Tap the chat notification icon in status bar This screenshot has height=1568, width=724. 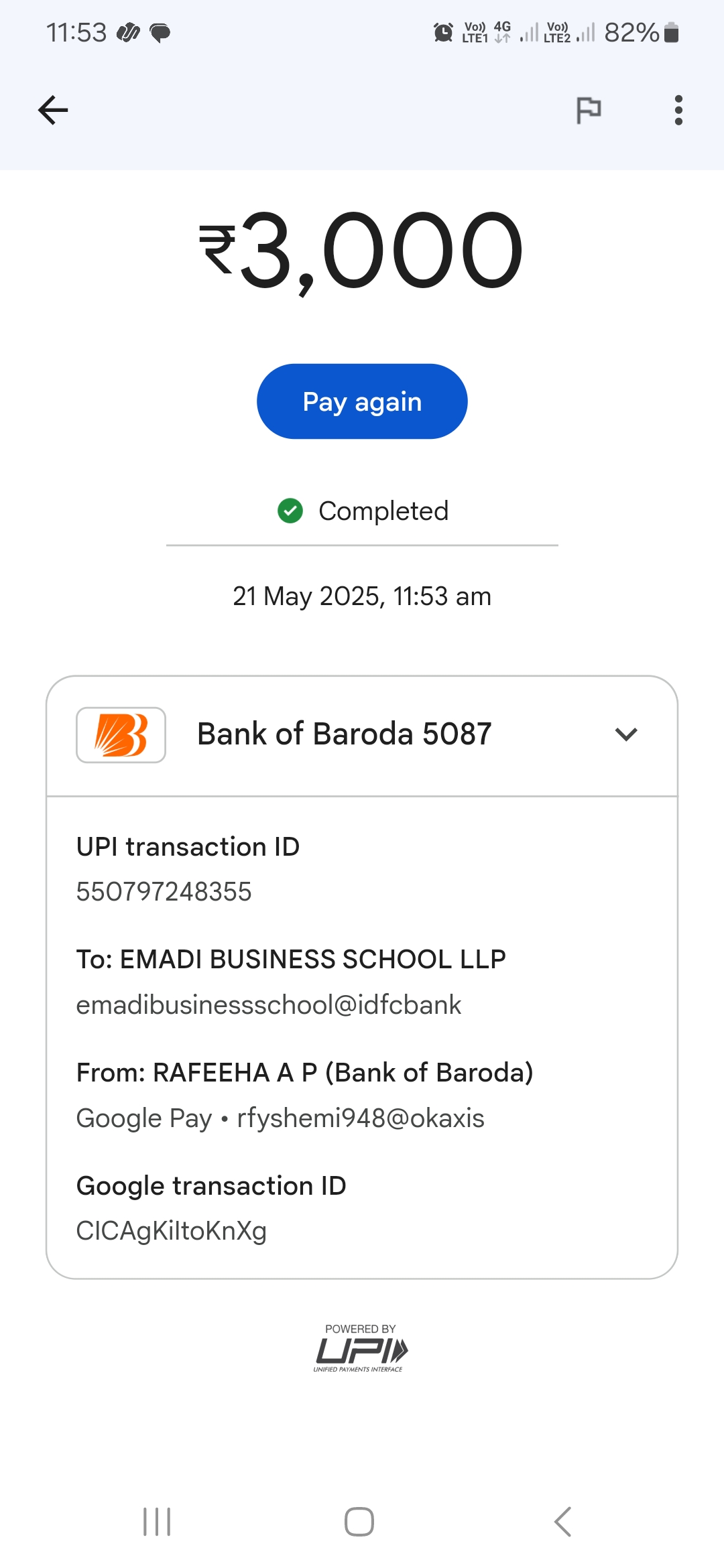pos(160,32)
